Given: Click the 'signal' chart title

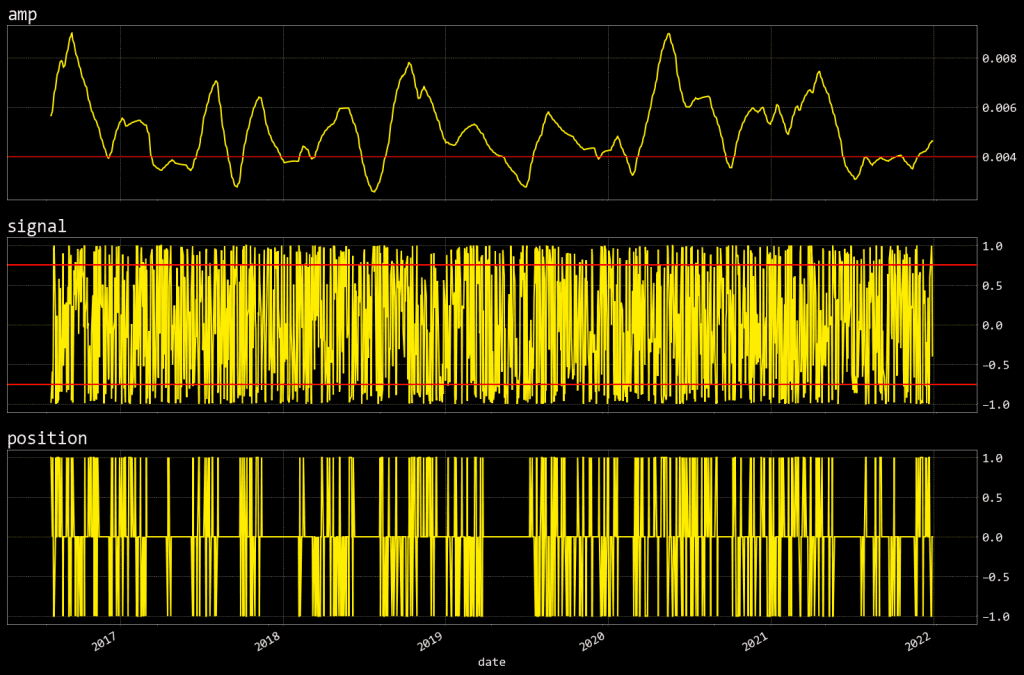Looking at the screenshot, I should tap(37, 227).
